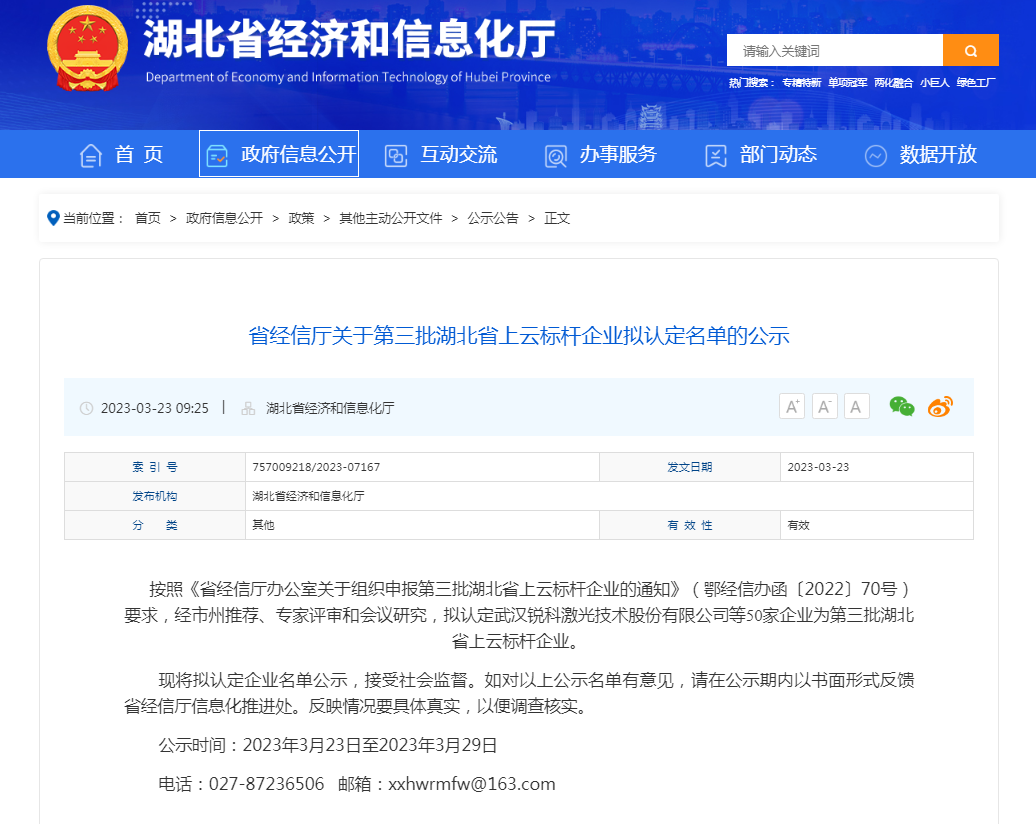Image resolution: width=1036 pixels, height=824 pixels.
Task: Click hot search term 绿色工厂
Action: (x=976, y=82)
